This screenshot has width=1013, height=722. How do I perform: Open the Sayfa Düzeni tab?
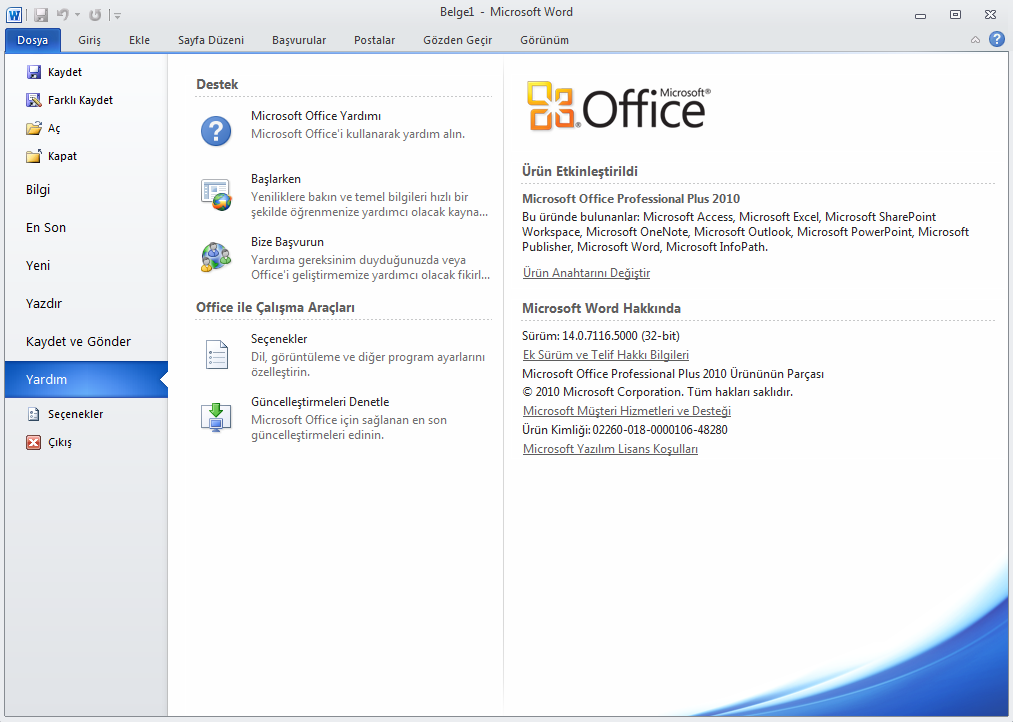click(x=211, y=40)
